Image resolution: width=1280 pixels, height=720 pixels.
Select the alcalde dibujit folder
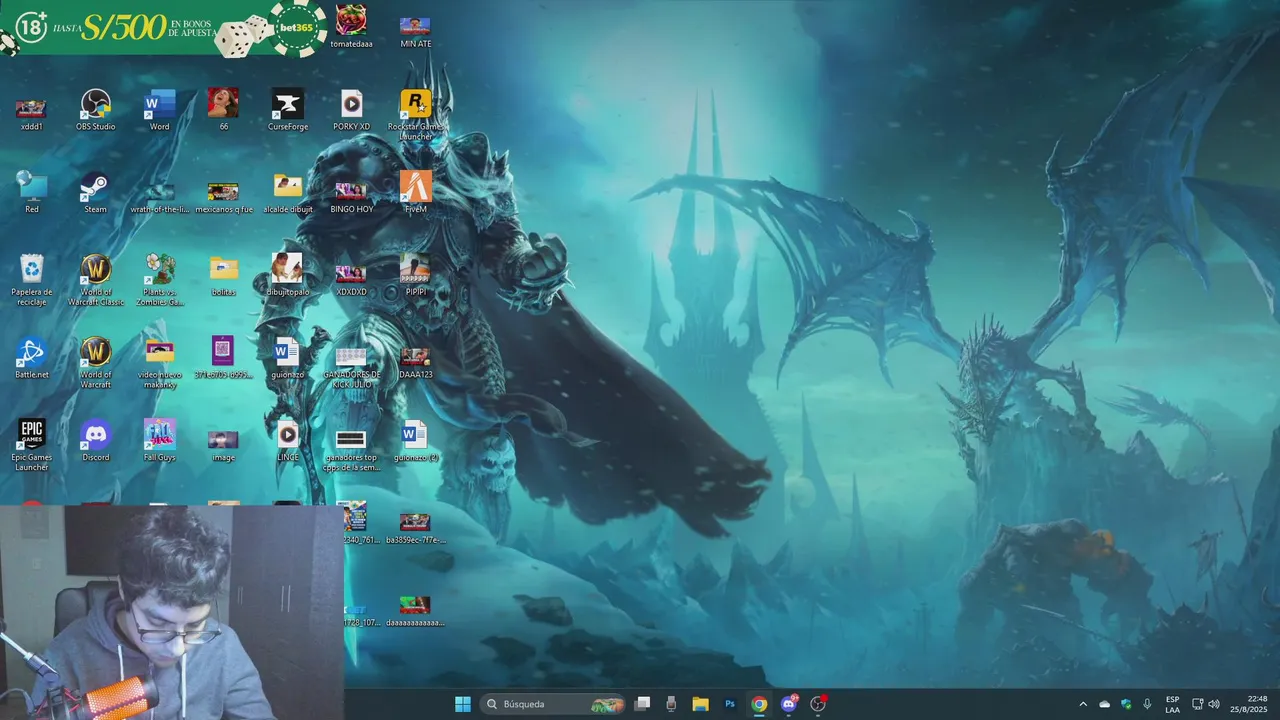[x=288, y=193]
